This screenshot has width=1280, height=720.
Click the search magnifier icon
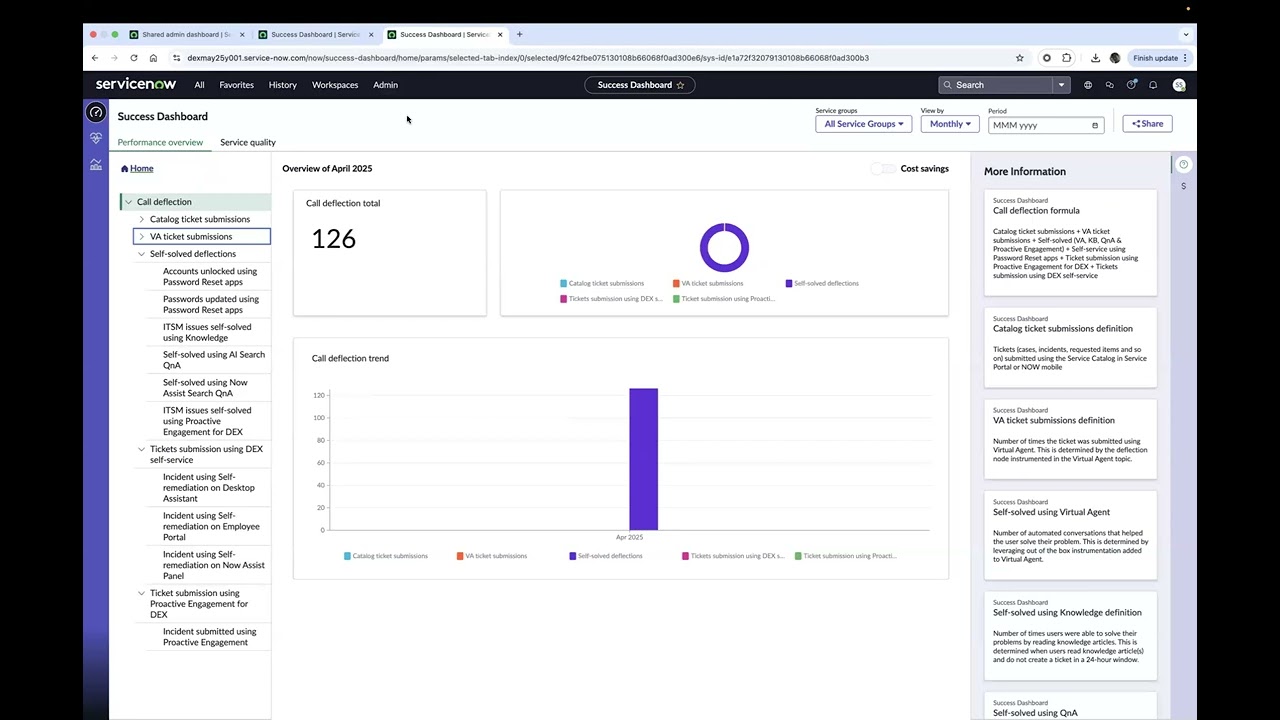coord(948,85)
